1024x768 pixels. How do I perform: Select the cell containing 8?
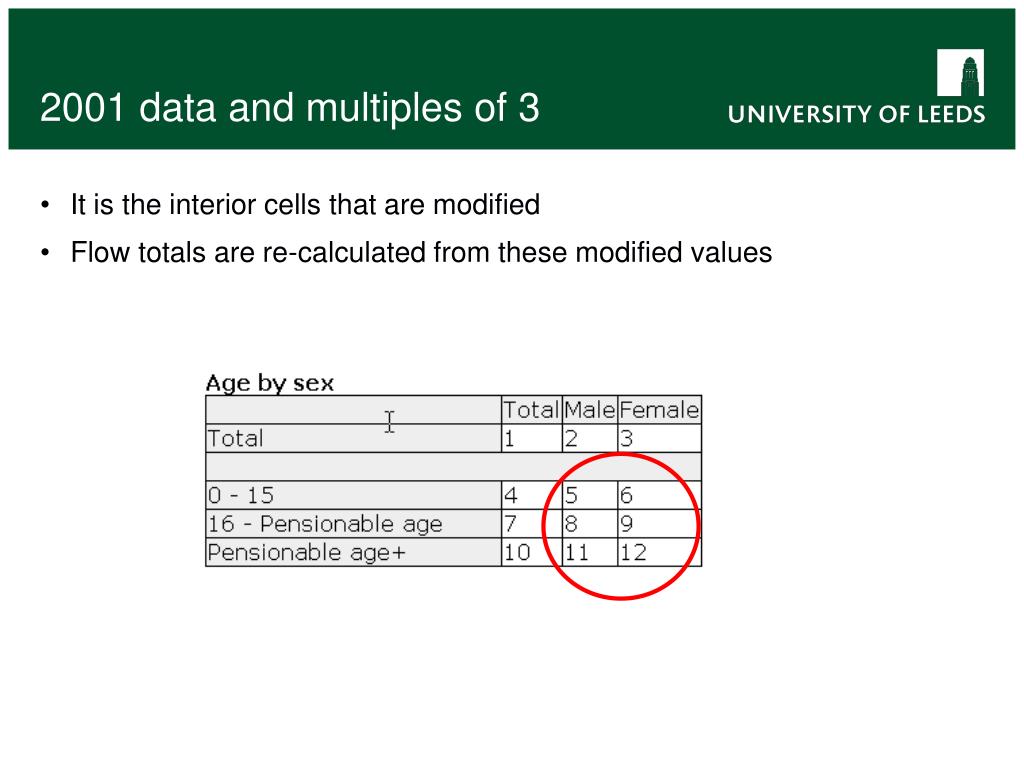pos(590,524)
